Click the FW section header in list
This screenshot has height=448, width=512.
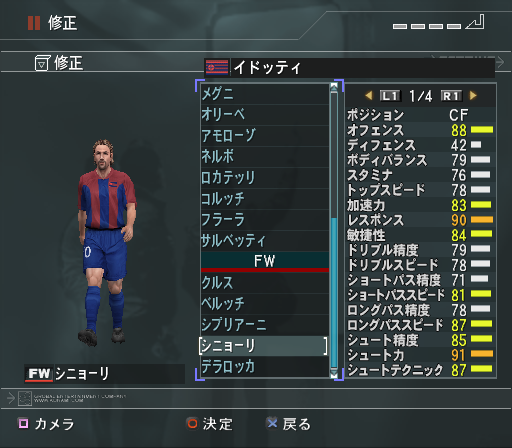[x=265, y=261]
